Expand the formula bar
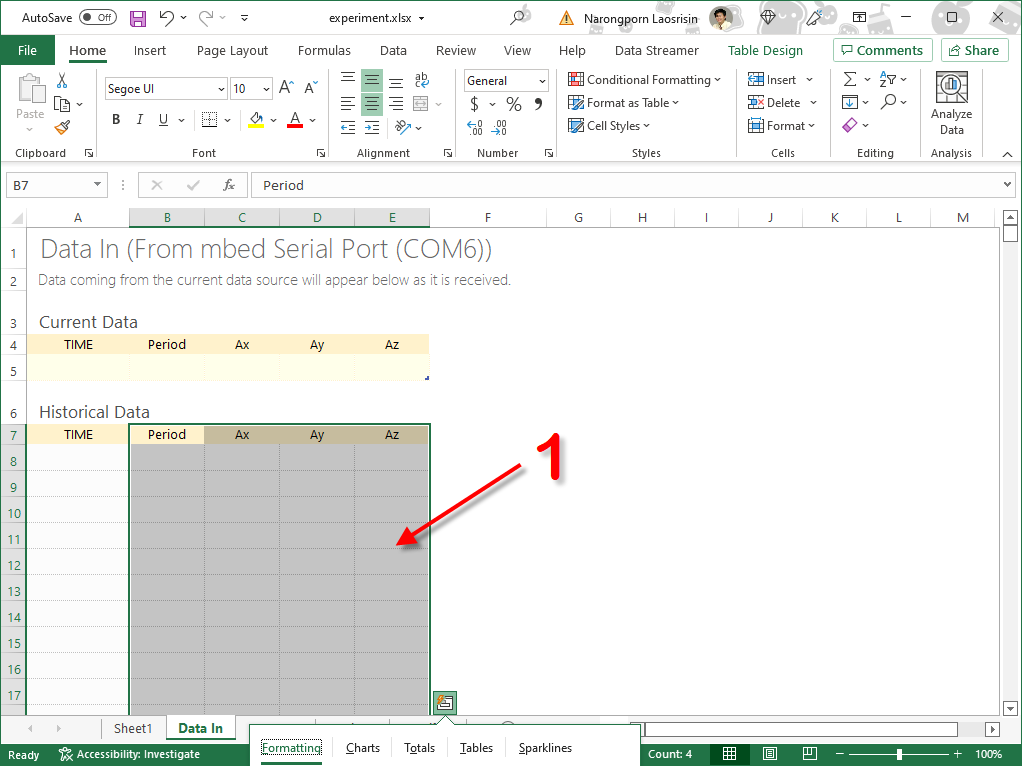The image size is (1022, 766). (1007, 184)
